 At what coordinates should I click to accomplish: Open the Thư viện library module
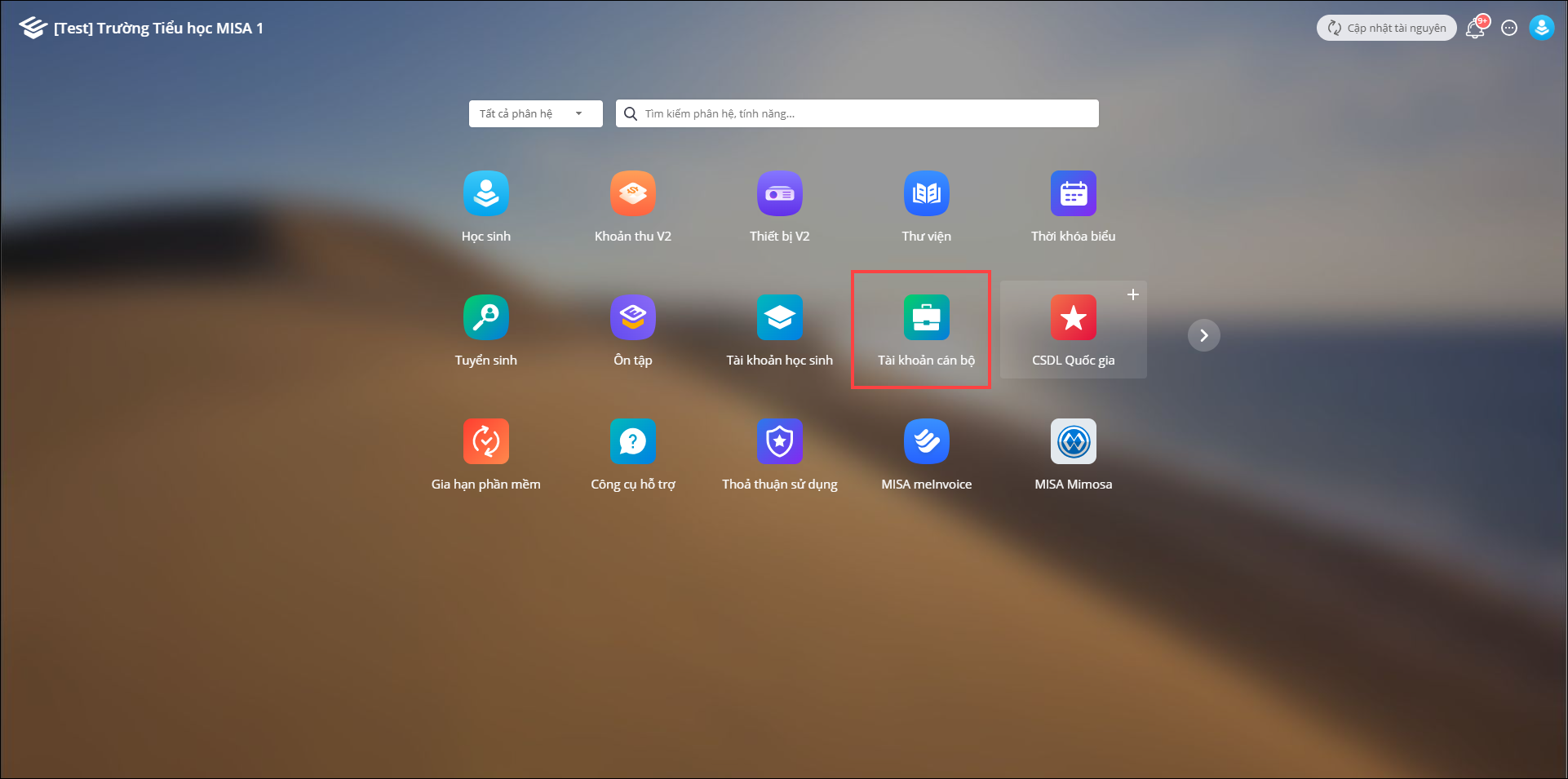point(926,194)
